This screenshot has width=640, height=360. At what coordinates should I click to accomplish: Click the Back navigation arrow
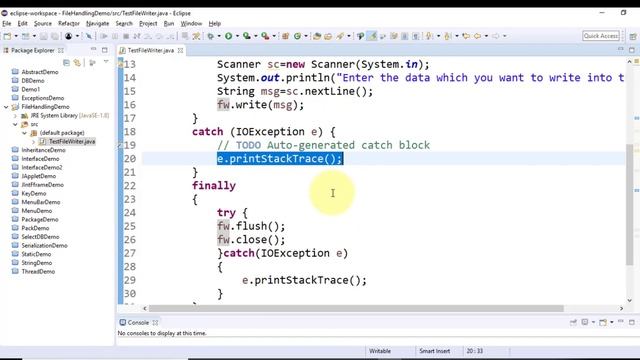pyautogui.click(x=477, y=36)
